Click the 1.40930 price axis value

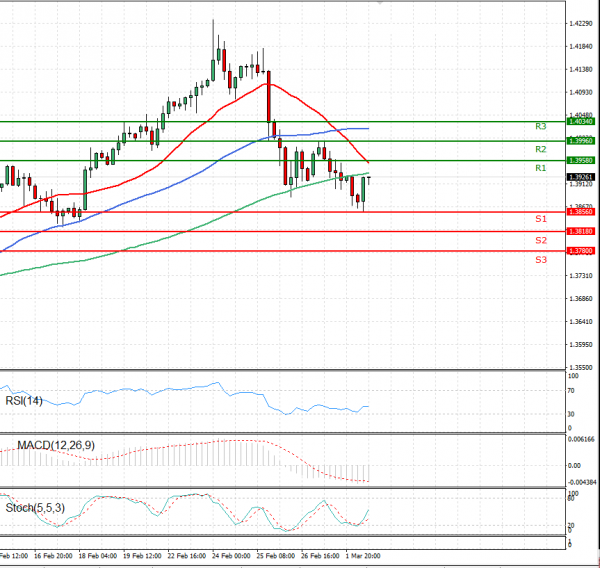(x=581, y=93)
